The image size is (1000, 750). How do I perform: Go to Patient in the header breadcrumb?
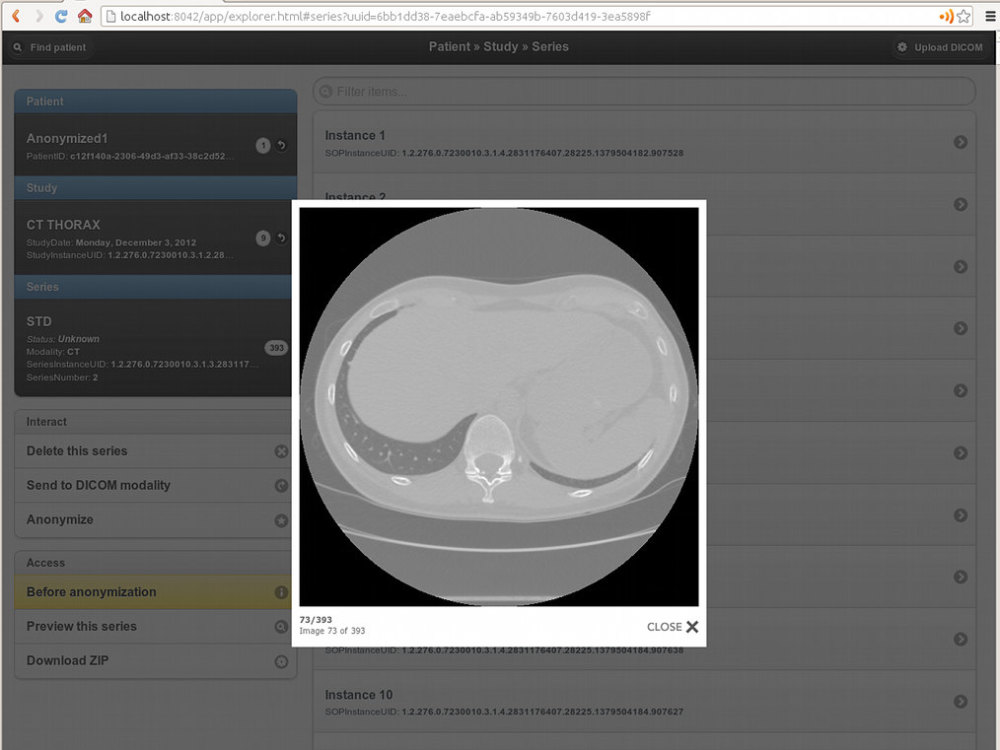point(449,47)
